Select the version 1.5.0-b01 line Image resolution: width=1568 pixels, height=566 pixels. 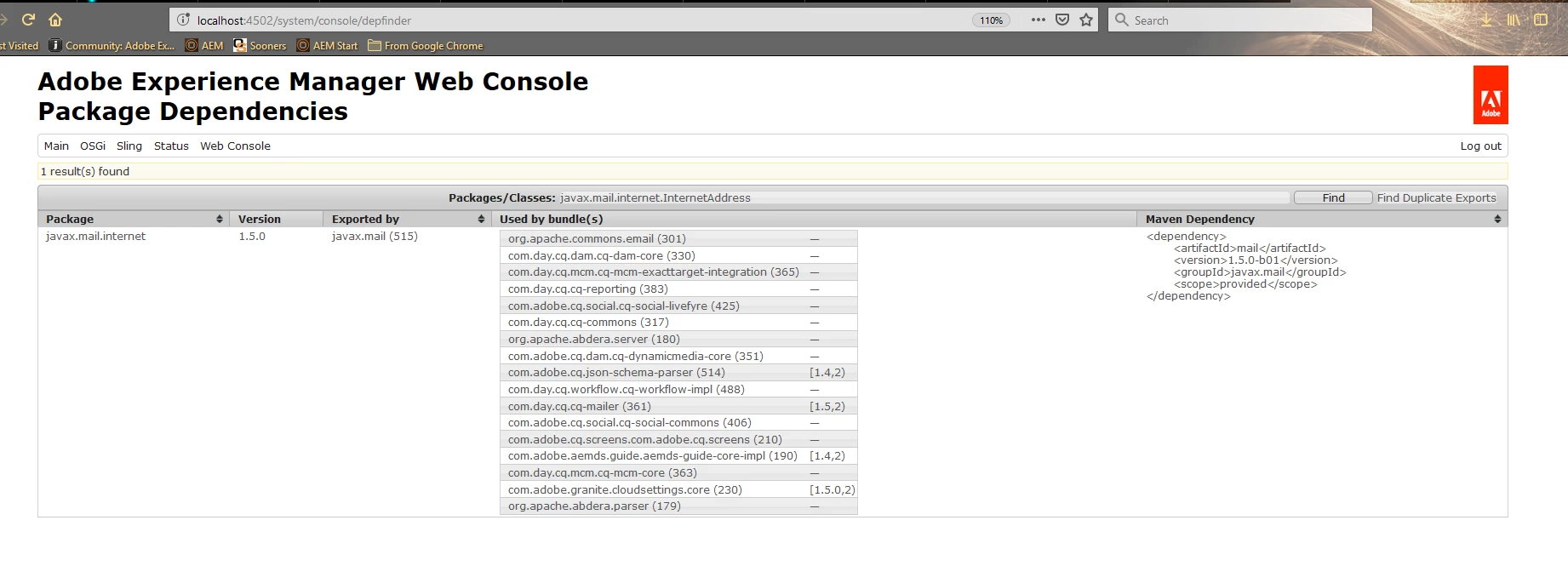(1256, 260)
